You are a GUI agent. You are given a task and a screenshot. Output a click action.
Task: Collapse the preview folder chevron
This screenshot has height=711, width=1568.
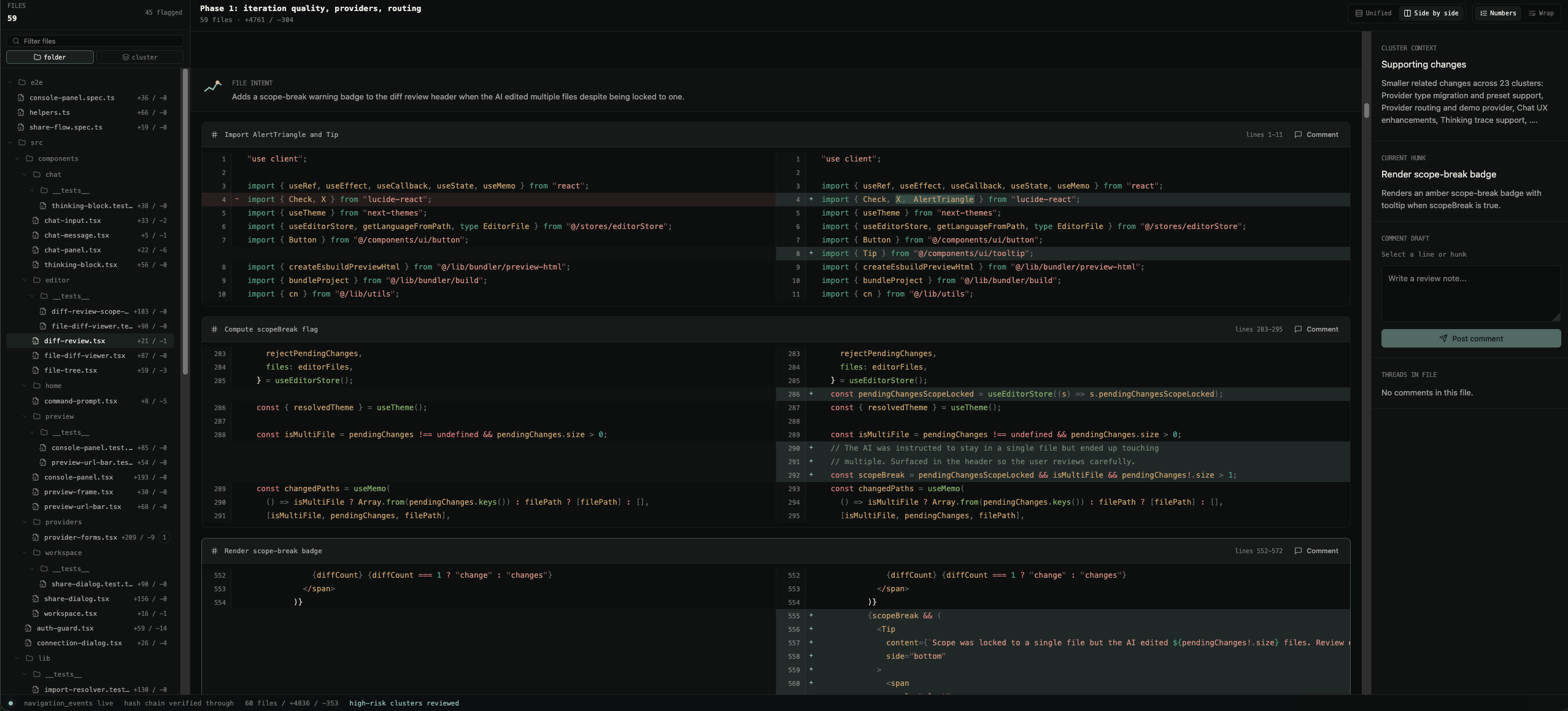point(25,416)
